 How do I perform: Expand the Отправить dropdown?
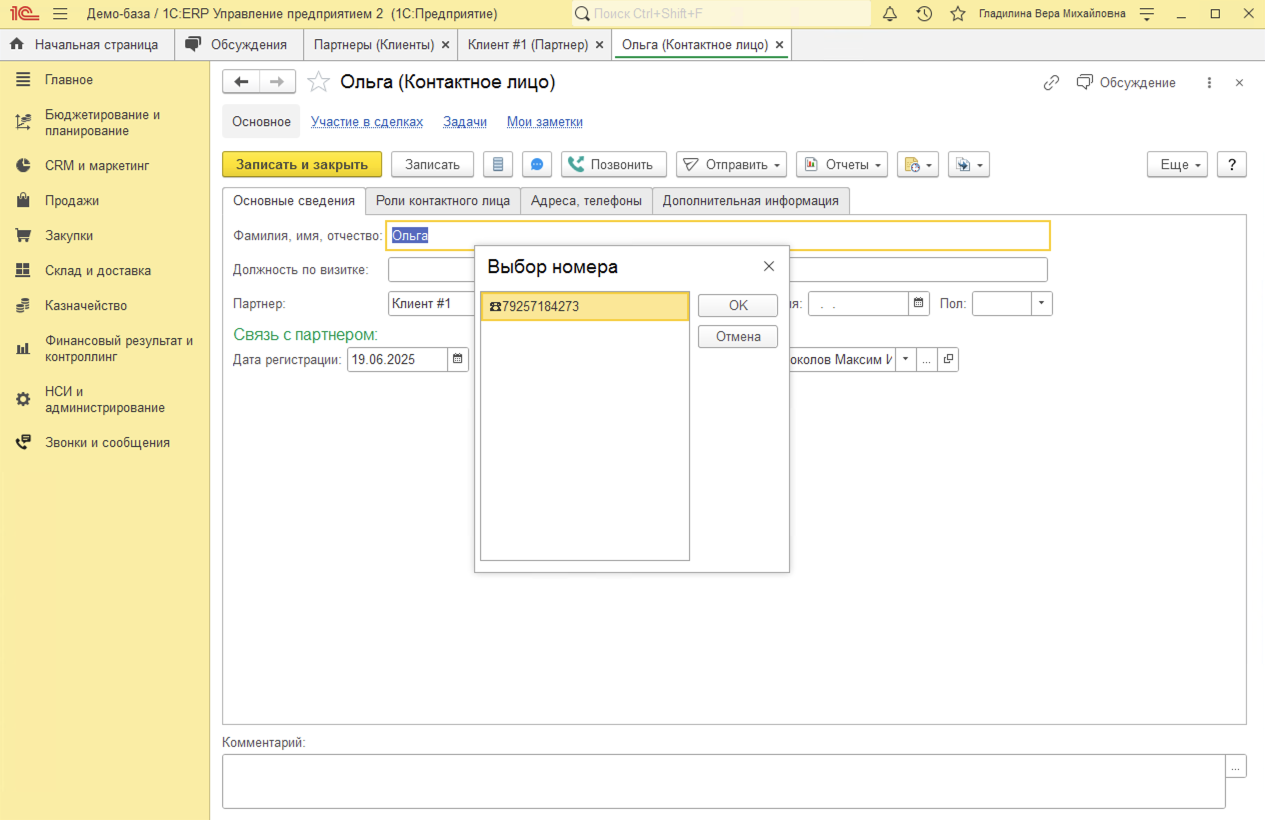731,165
